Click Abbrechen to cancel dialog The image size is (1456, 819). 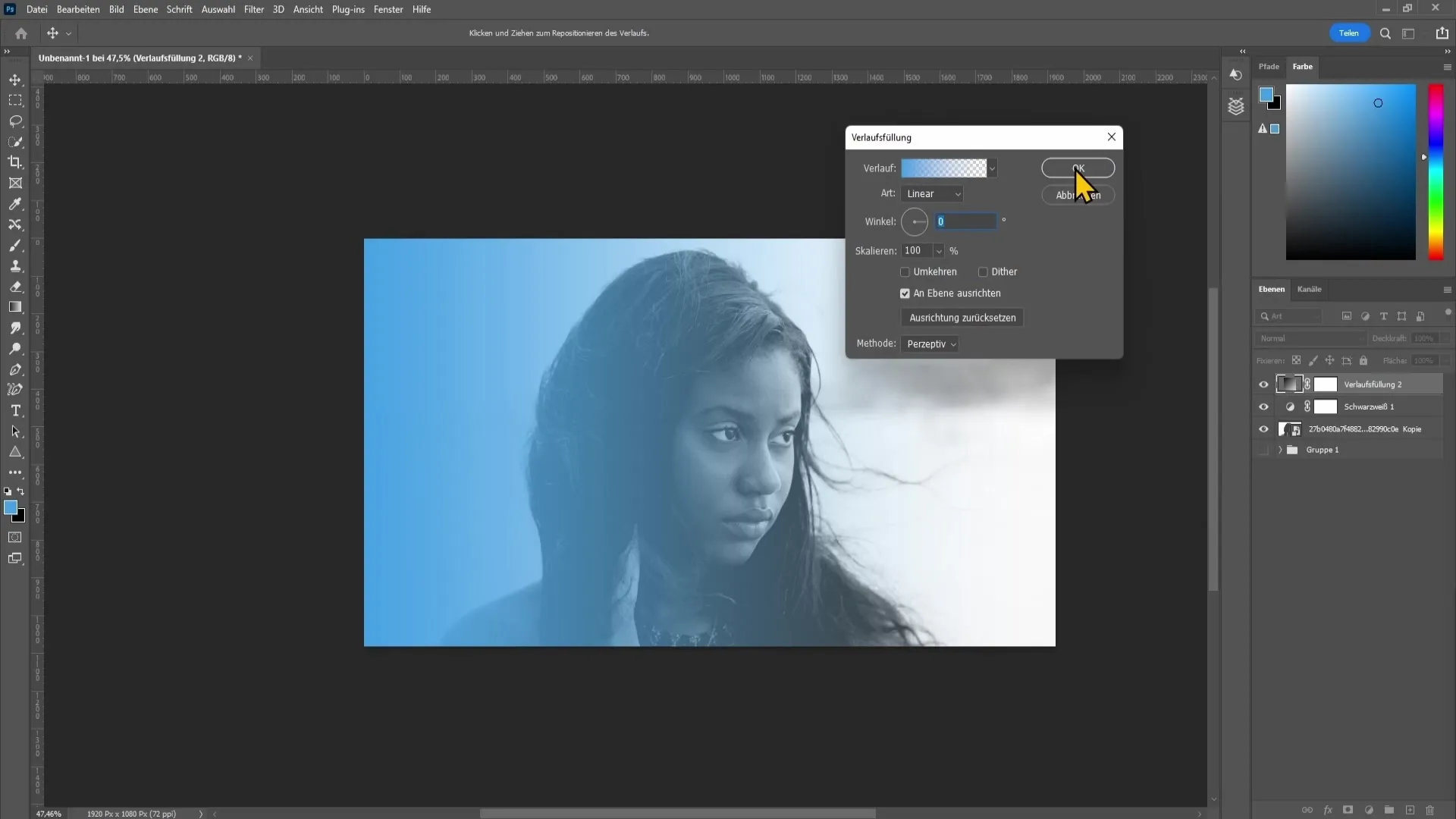point(1078,194)
